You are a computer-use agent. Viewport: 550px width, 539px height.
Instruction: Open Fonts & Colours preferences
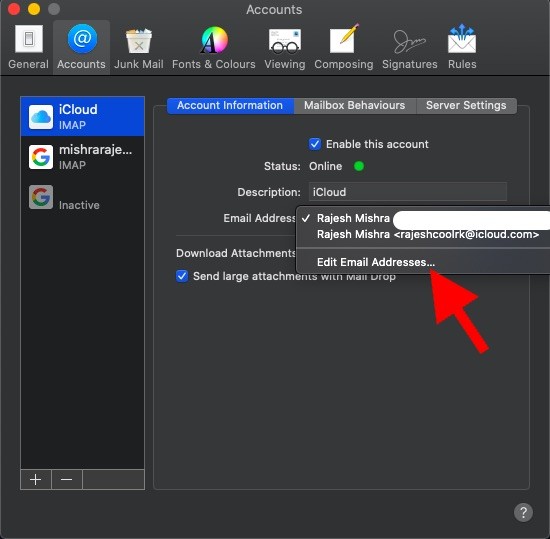click(214, 47)
